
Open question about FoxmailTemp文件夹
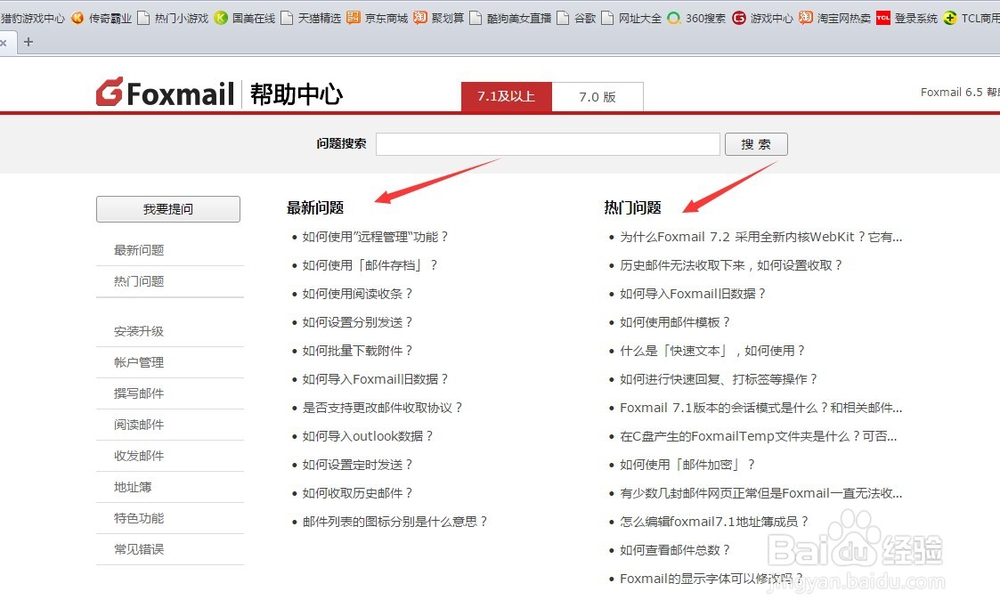(758, 436)
